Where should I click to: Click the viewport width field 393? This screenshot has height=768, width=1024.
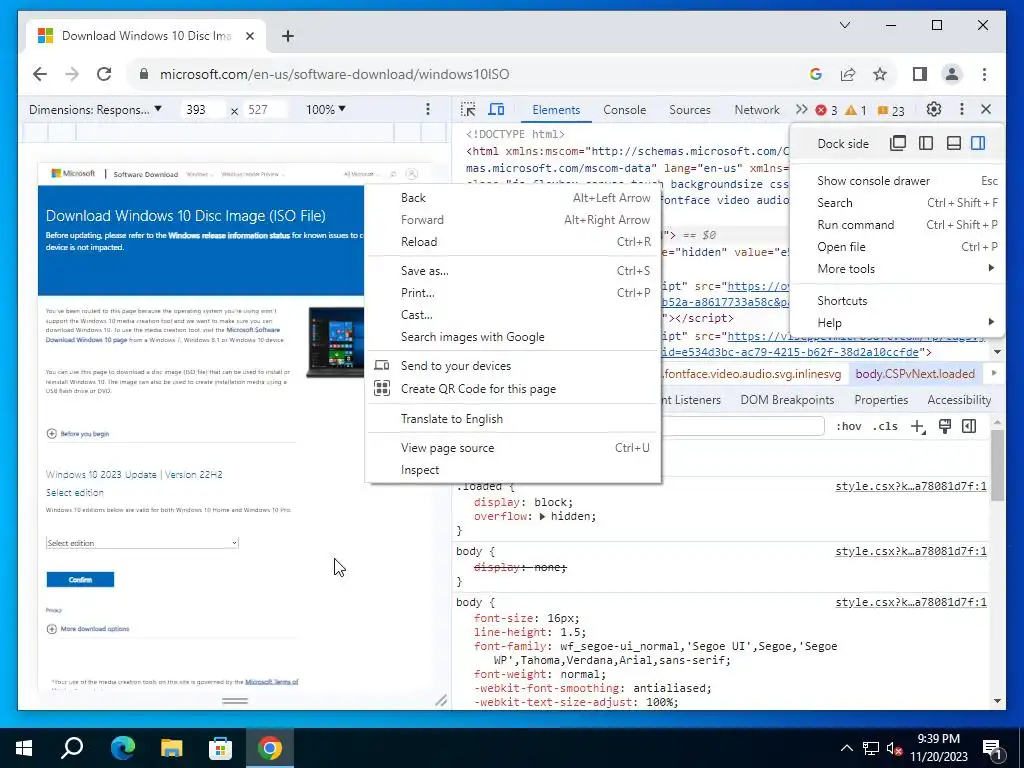coord(202,109)
